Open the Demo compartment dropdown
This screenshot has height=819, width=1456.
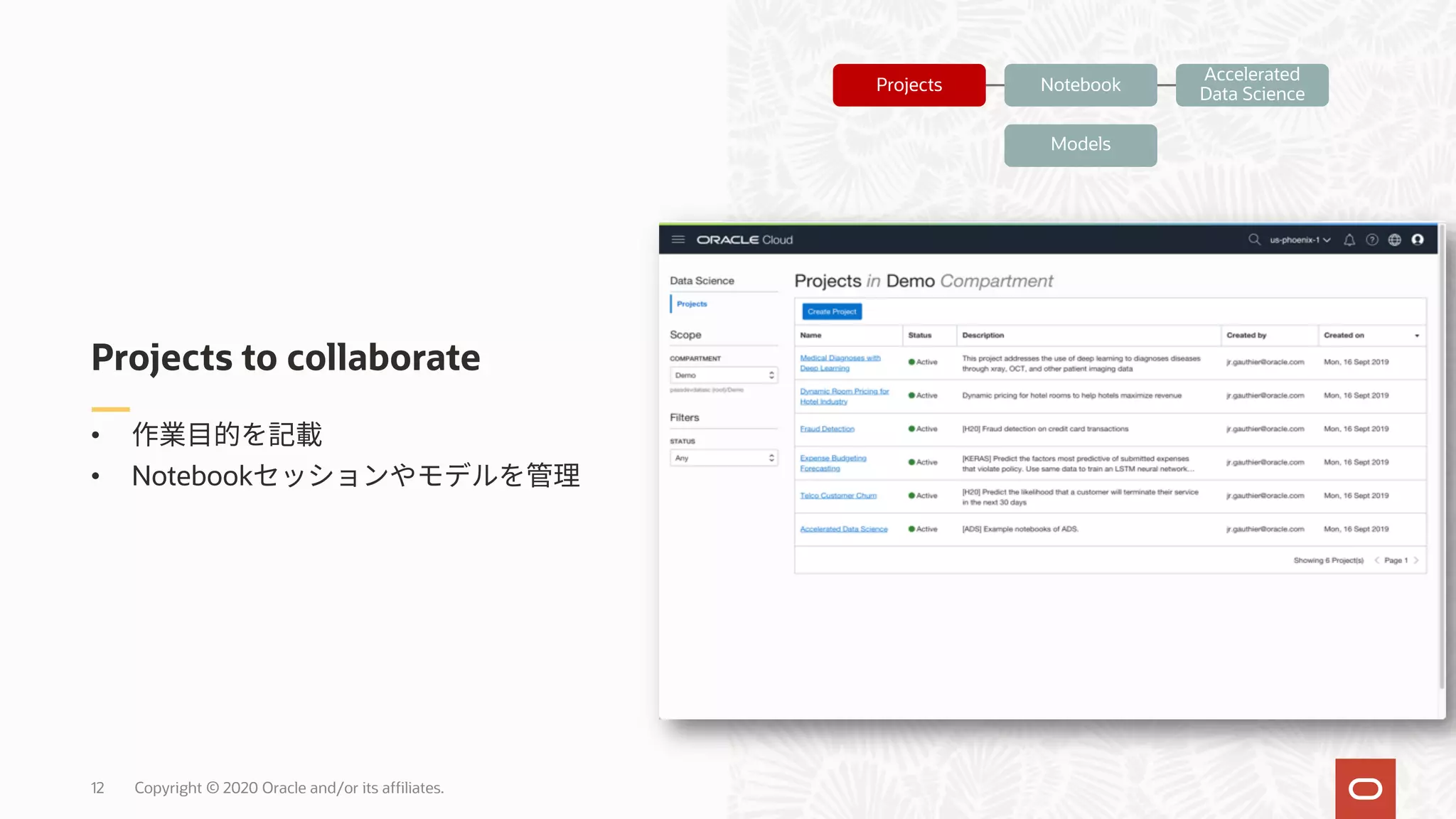(x=724, y=375)
